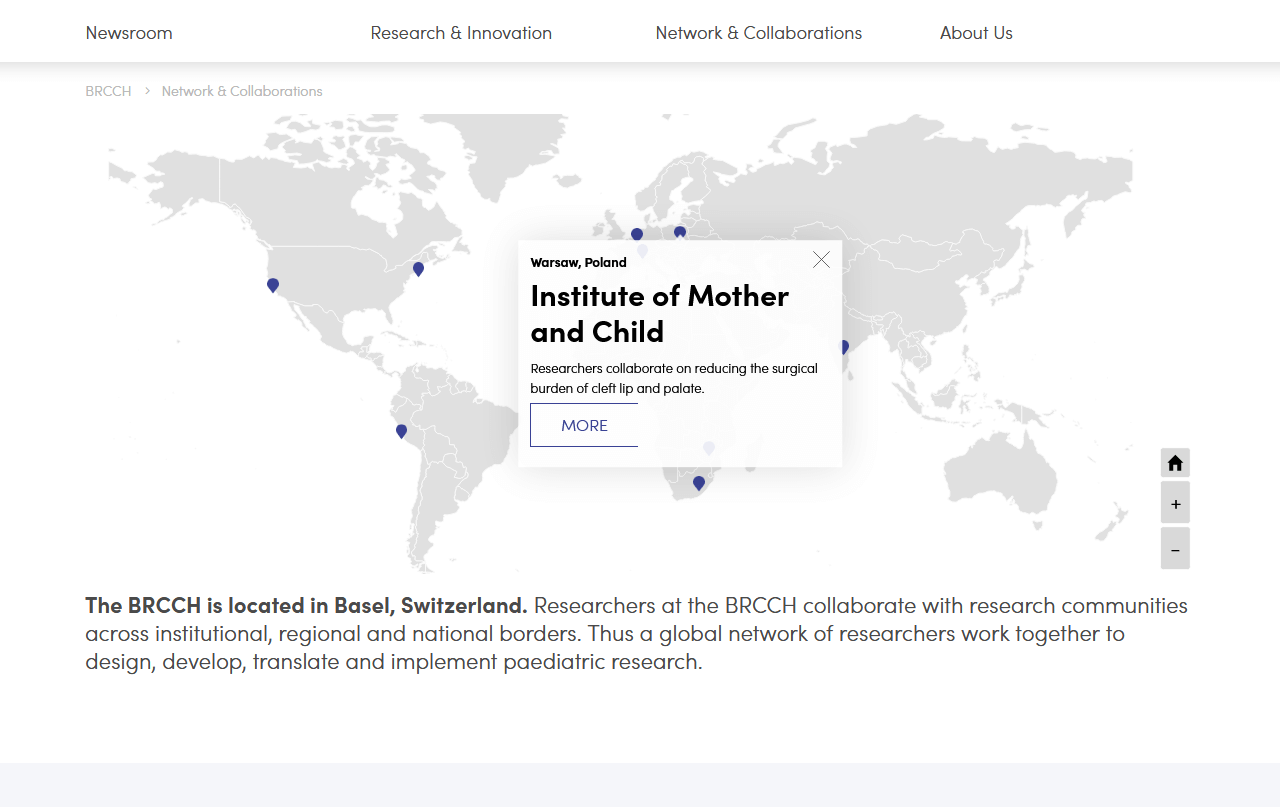Close the Institute of Mother and Child popup
Image resolution: width=1280 pixels, height=807 pixels.
[821, 260]
